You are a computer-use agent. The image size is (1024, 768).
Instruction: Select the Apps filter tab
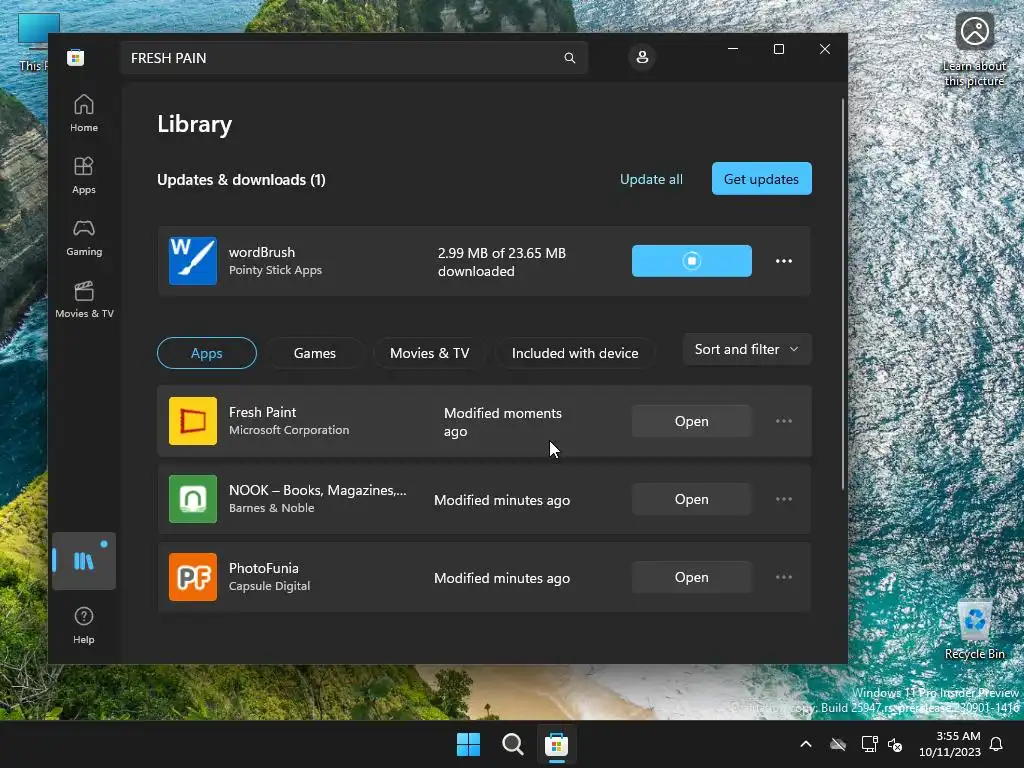pyautogui.click(x=206, y=353)
